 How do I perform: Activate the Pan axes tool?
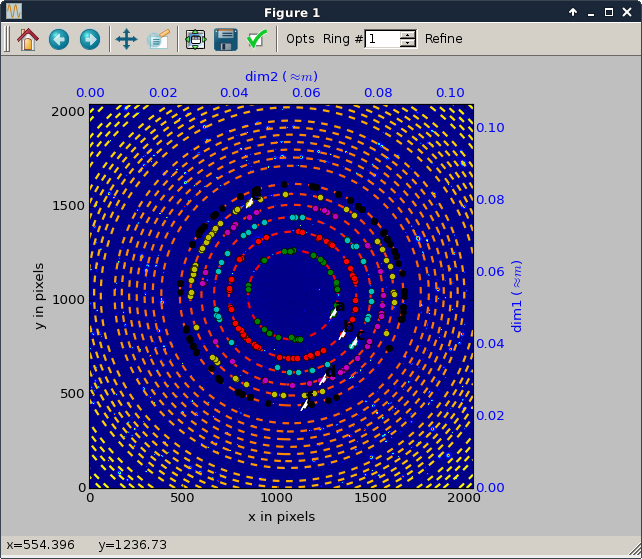[x=126, y=39]
